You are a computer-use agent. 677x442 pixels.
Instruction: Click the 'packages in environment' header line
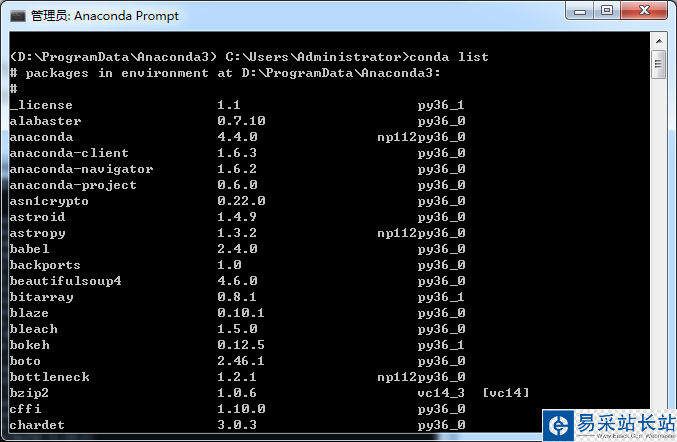[x=225, y=73]
